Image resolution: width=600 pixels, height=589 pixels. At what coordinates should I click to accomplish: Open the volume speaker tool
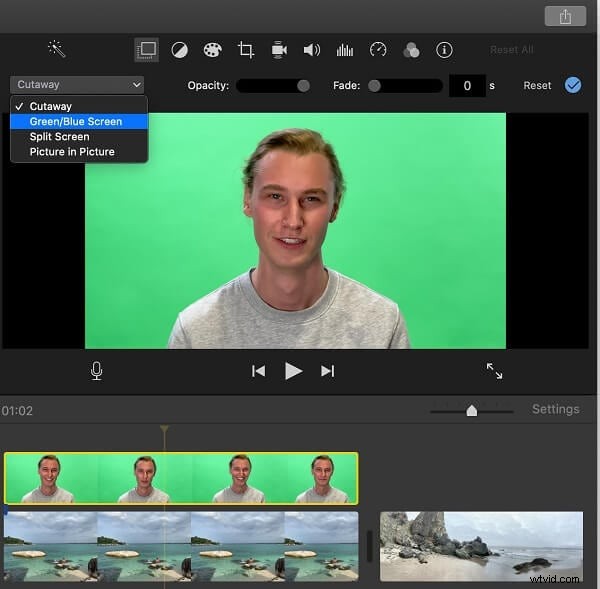(312, 50)
